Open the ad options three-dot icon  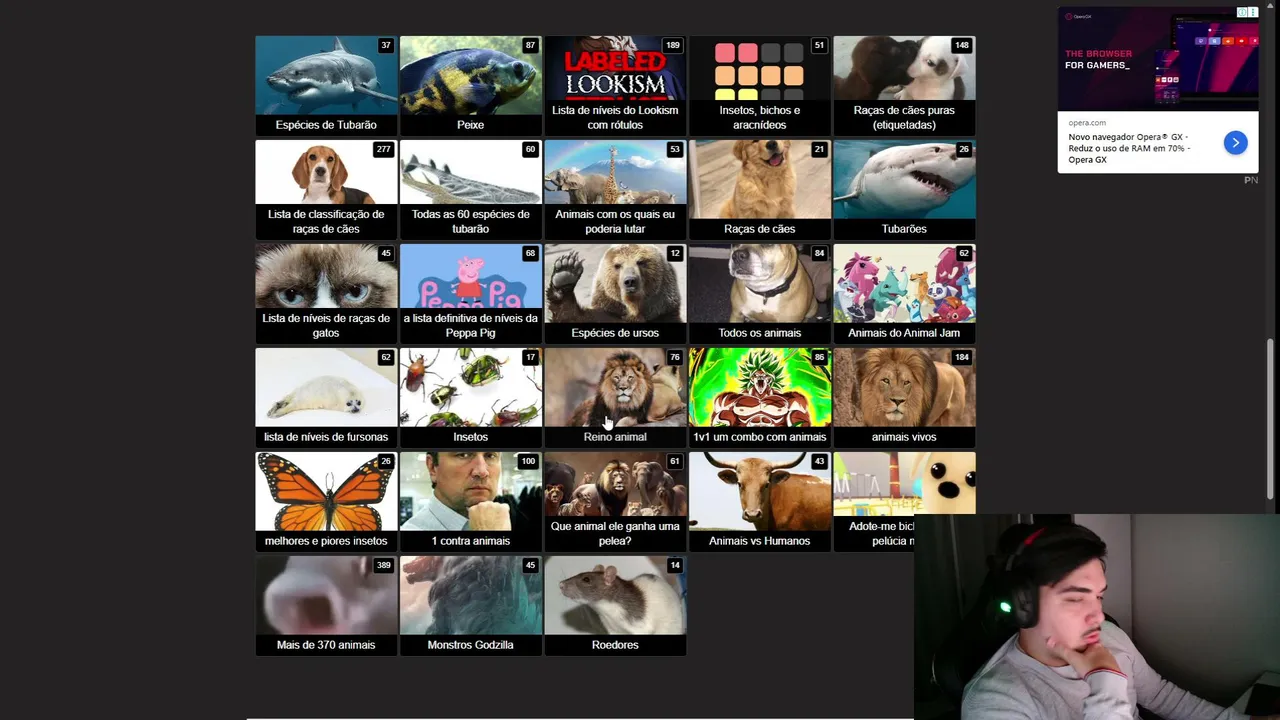pos(1253,13)
